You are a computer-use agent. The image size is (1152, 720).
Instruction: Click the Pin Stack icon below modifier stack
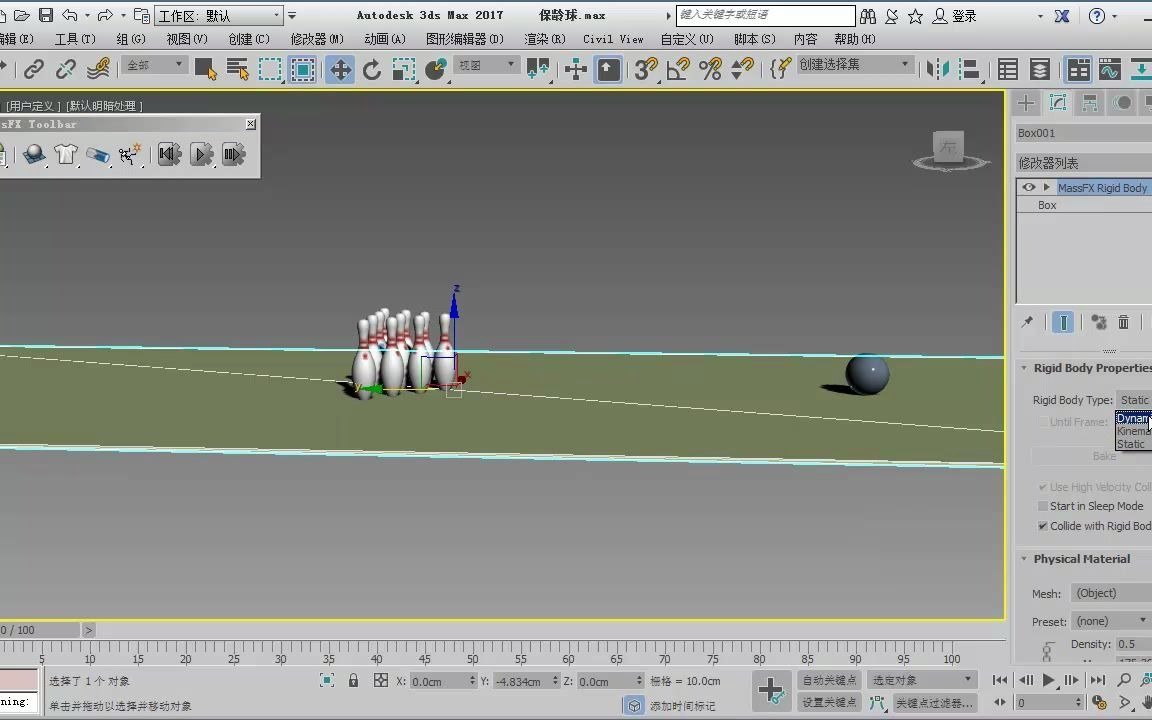point(1027,322)
